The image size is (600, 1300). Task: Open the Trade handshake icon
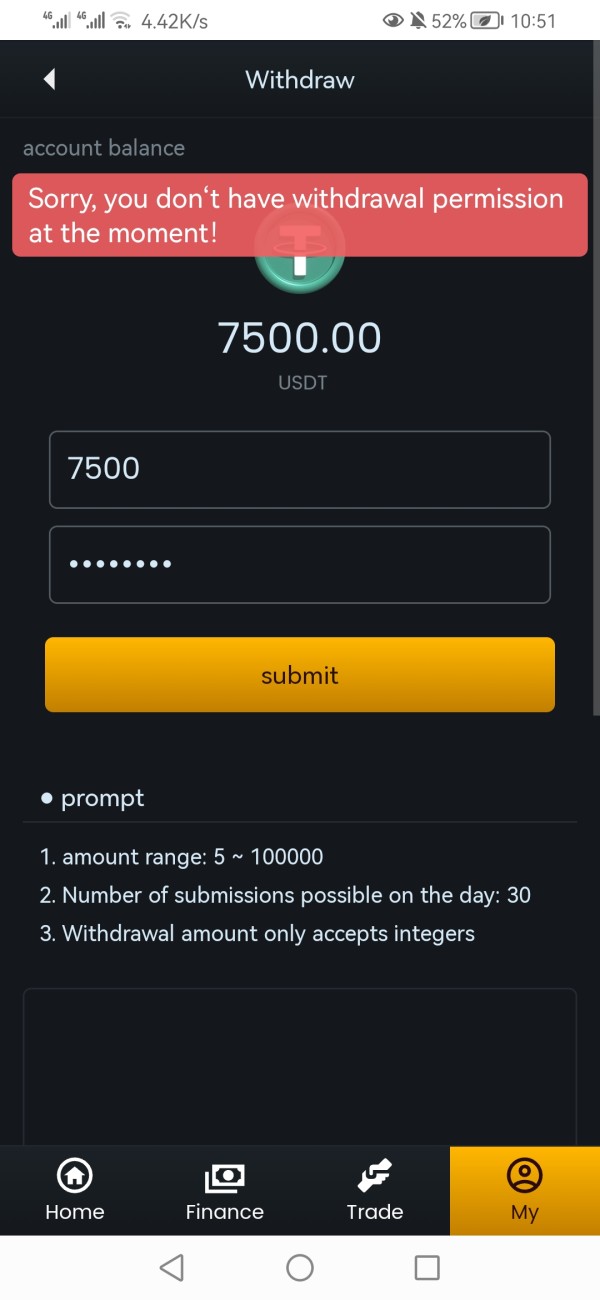tap(375, 1177)
